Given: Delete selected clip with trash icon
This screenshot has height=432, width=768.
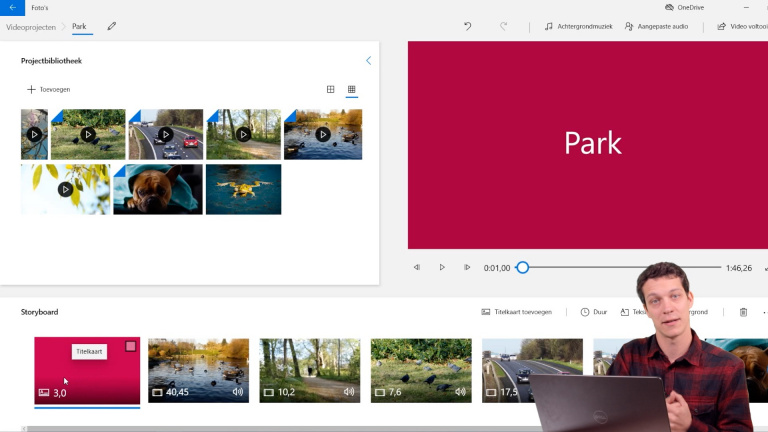Looking at the screenshot, I should tap(743, 312).
